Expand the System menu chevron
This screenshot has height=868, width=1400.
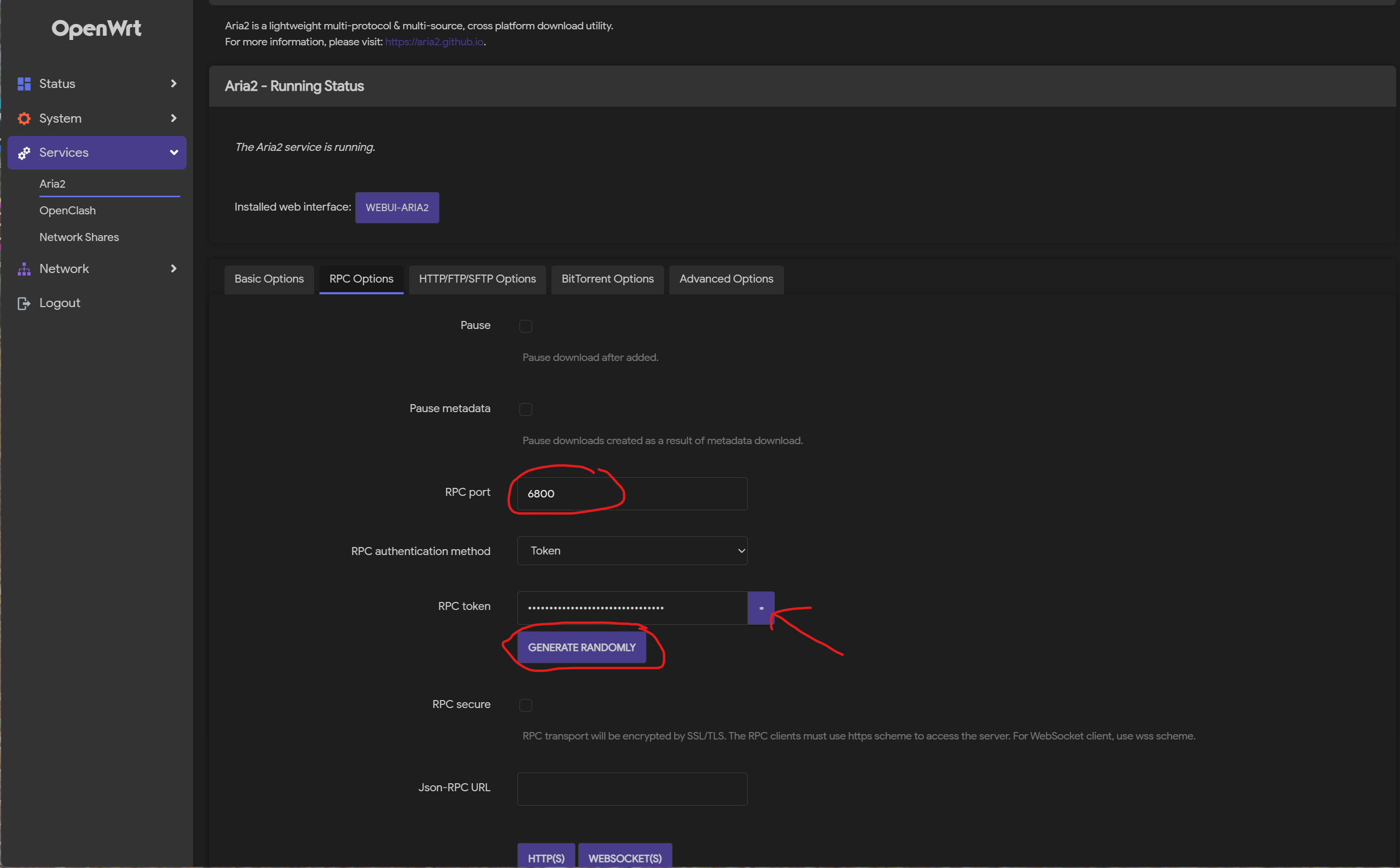pyautogui.click(x=173, y=118)
